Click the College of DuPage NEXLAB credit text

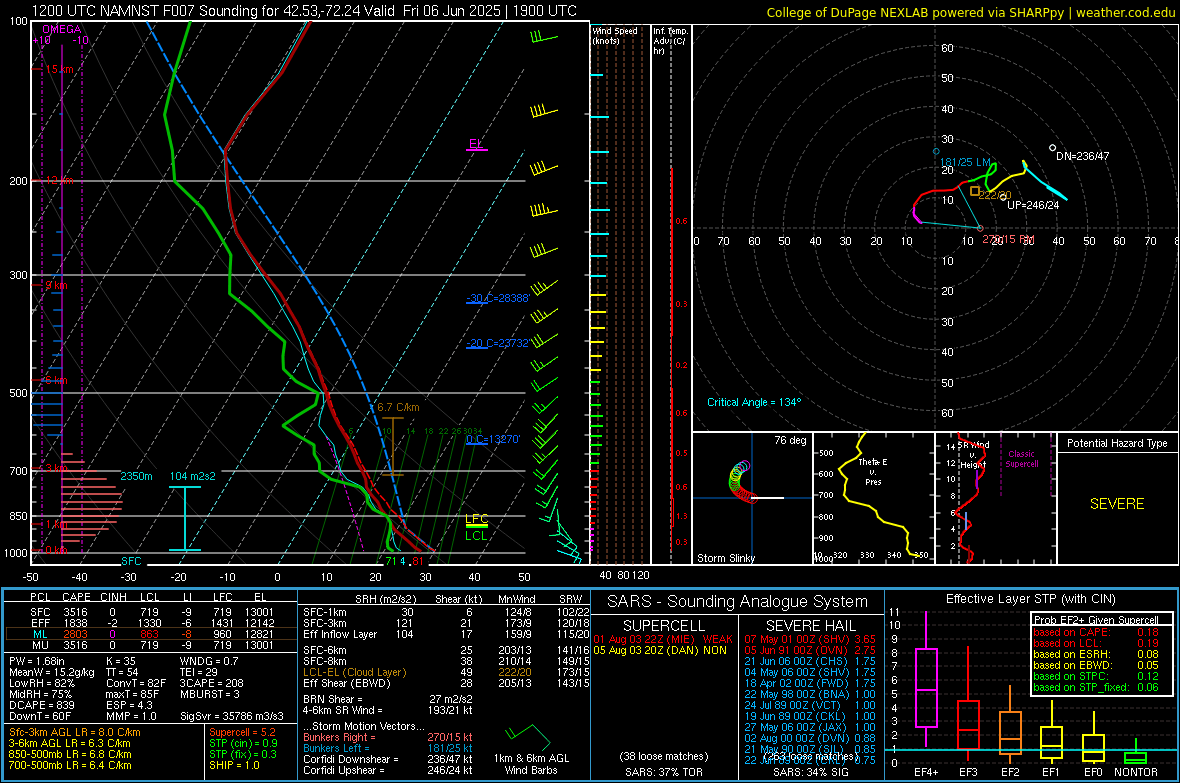pos(971,13)
